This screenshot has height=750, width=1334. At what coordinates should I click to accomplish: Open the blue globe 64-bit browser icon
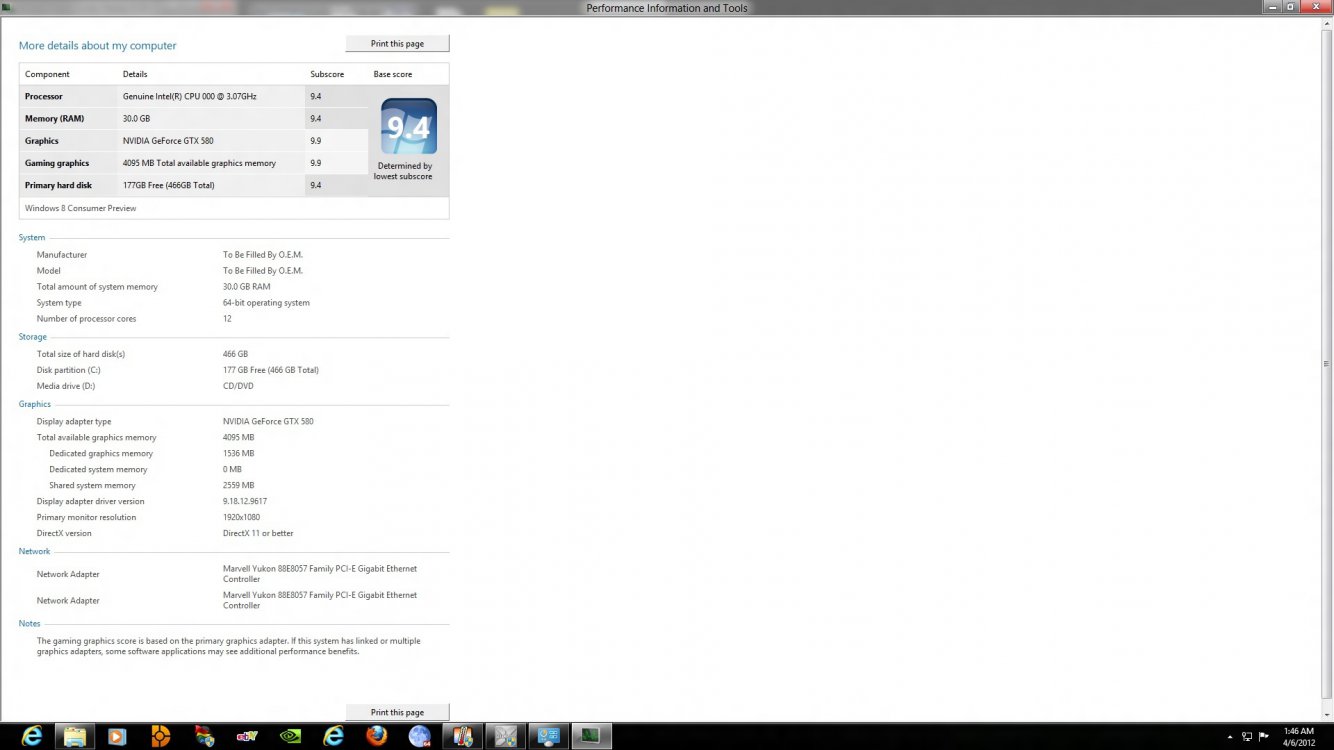coord(419,736)
